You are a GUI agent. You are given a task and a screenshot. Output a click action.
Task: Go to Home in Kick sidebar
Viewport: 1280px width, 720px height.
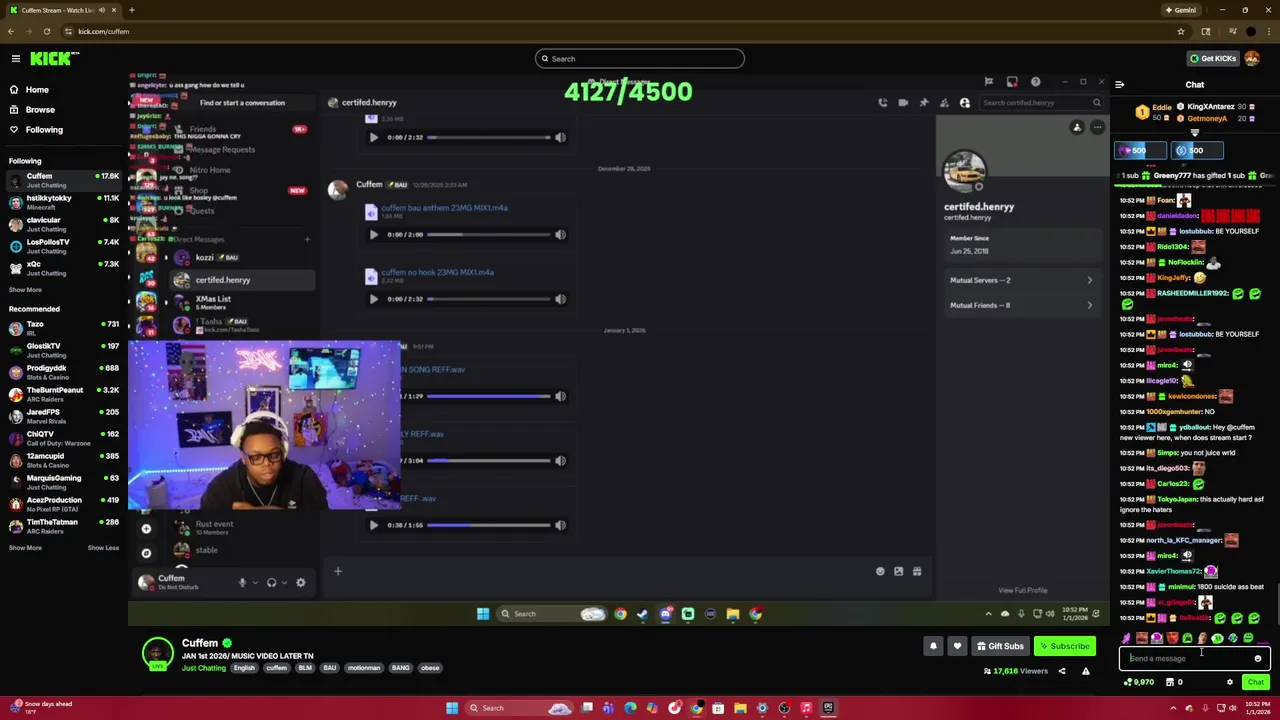pos(37,90)
